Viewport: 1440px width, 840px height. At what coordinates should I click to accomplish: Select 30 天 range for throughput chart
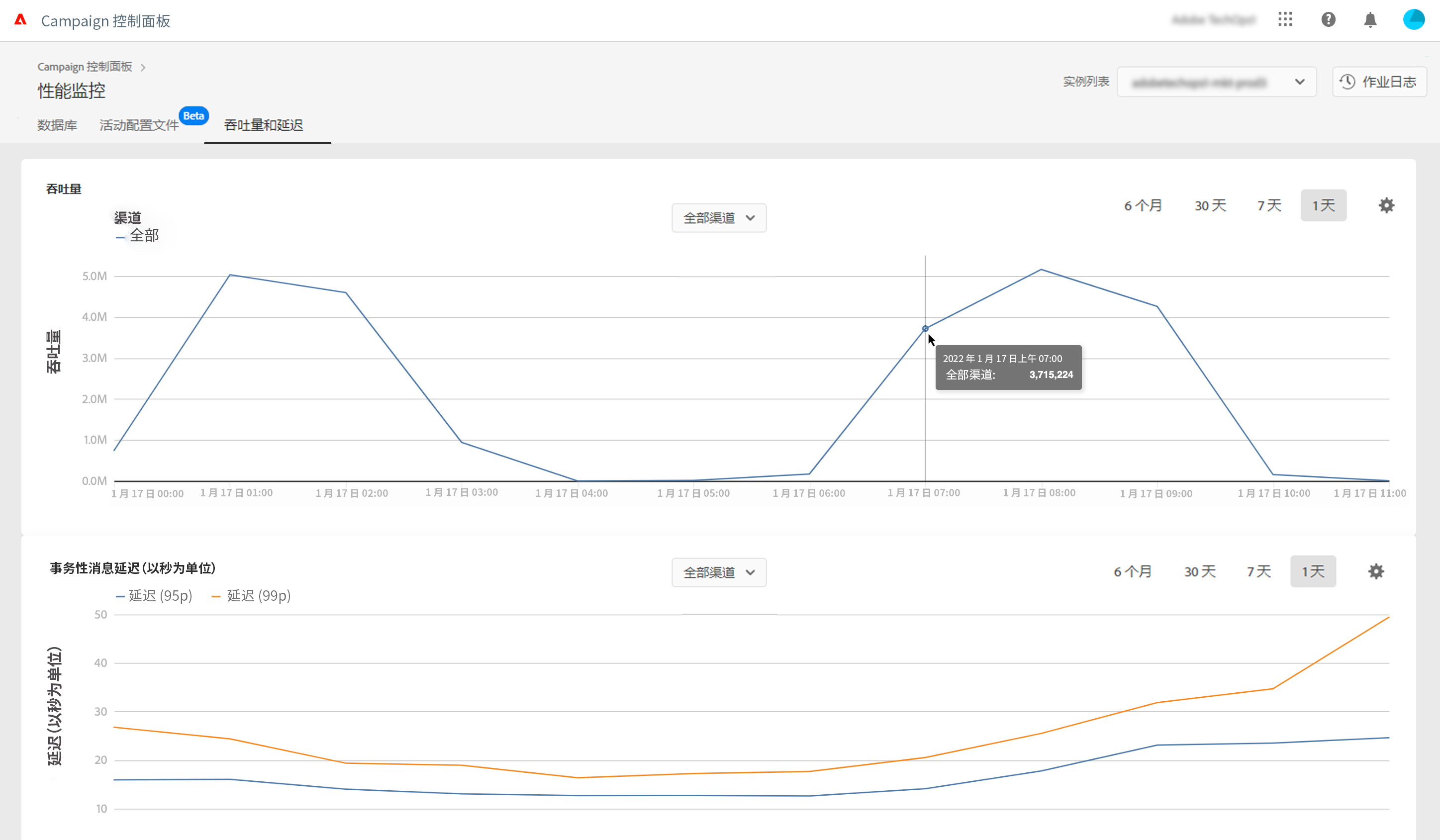[x=1210, y=206]
